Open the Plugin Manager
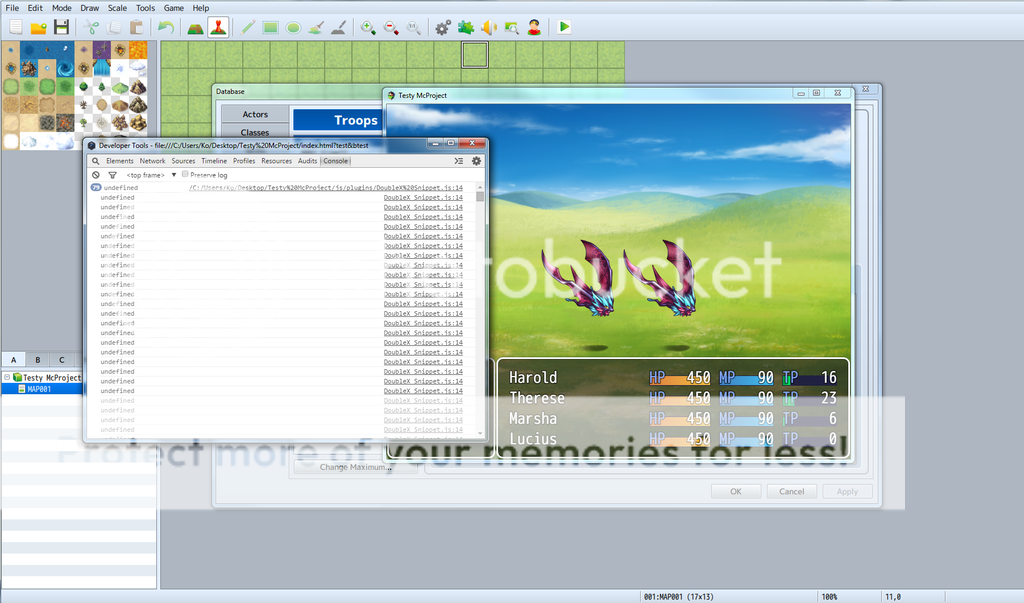1024x603 pixels. pos(465,27)
